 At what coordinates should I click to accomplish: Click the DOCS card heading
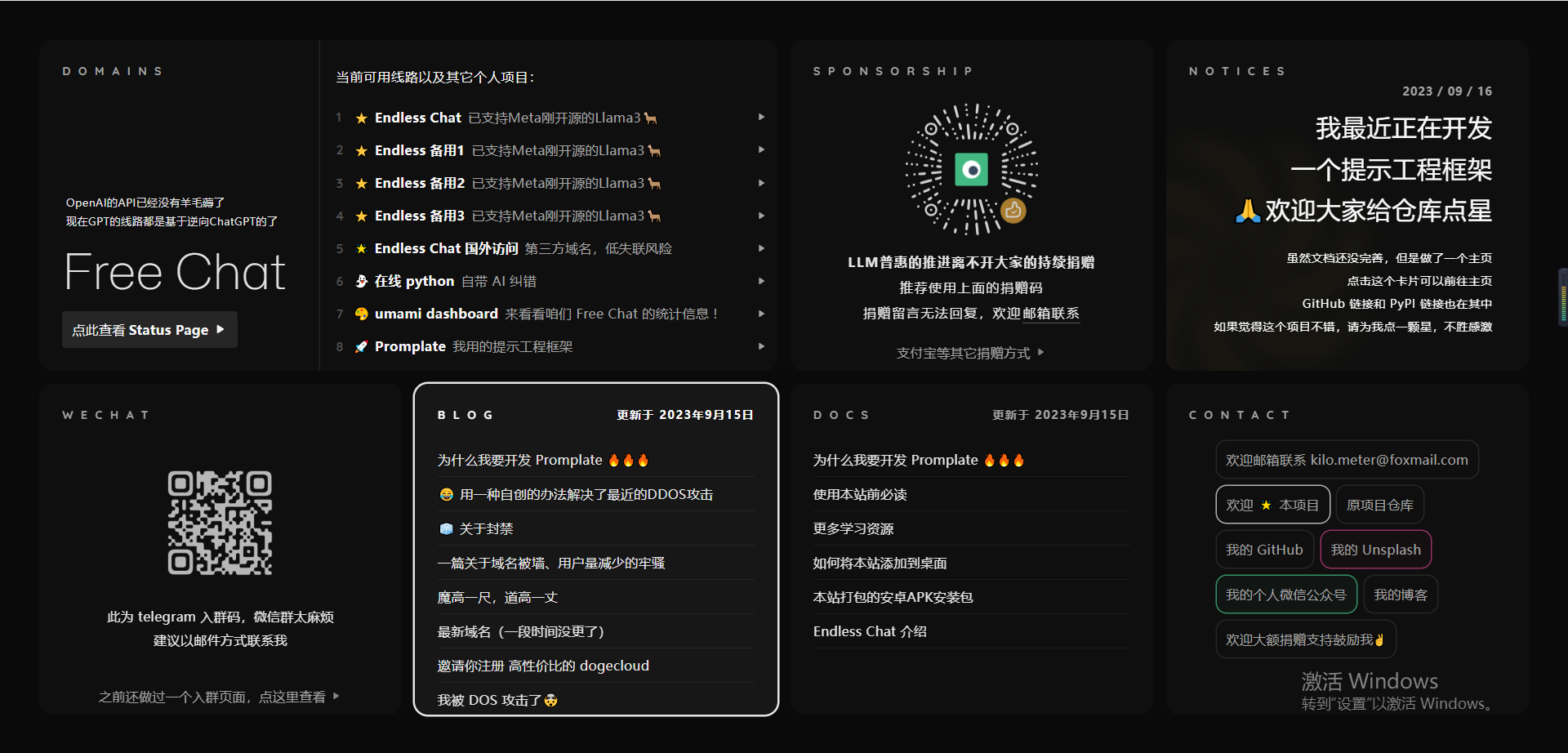841,415
